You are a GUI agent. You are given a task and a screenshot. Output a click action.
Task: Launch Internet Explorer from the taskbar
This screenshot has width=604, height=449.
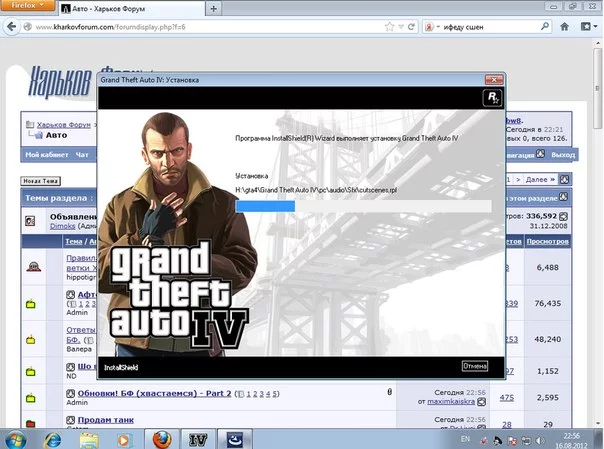pyautogui.click(x=53, y=439)
